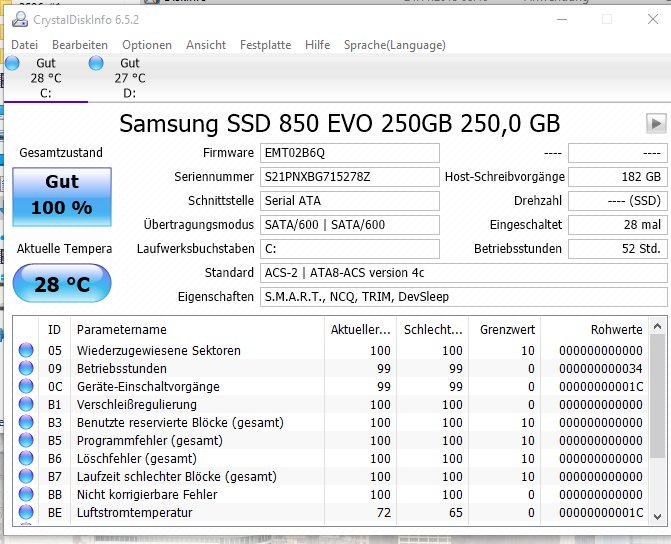Click the scroll down arrow of attribute list
The height and width of the screenshot is (544, 671).
tap(658, 516)
